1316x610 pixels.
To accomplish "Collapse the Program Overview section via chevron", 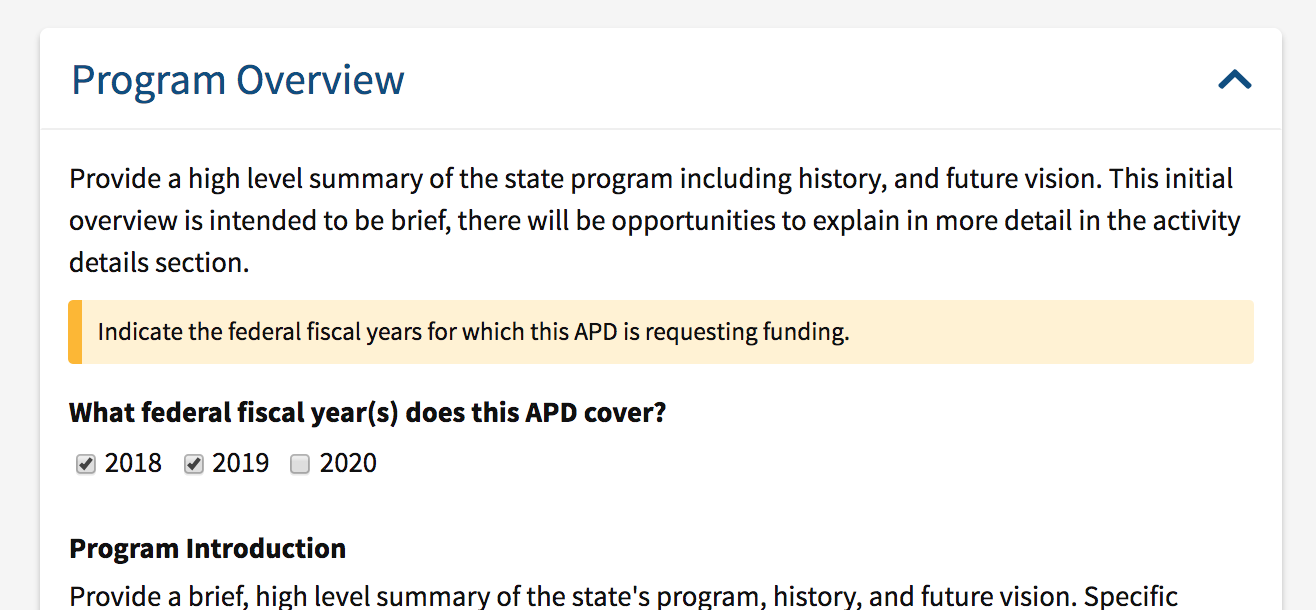I will pyautogui.click(x=1235, y=80).
